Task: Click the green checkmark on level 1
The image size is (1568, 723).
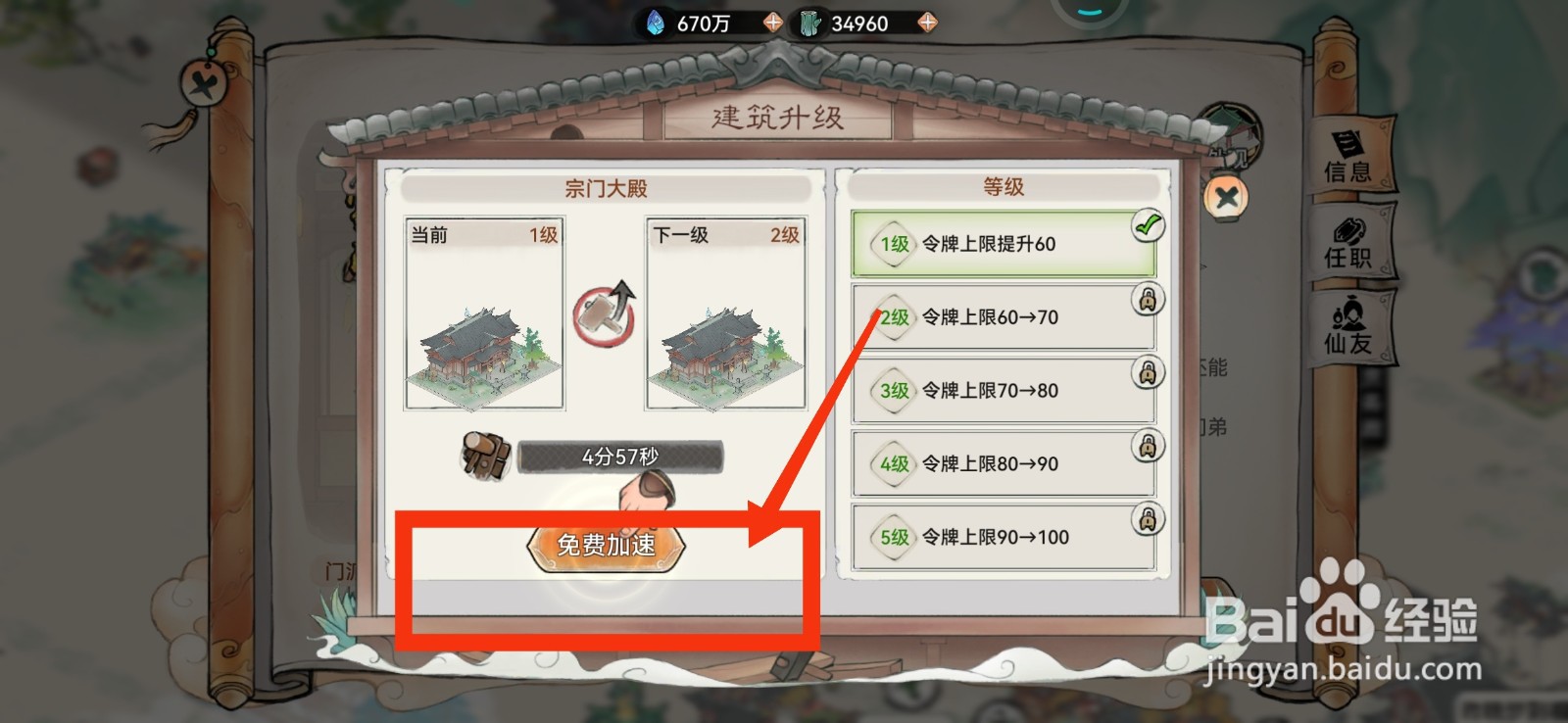Action: point(1148,225)
